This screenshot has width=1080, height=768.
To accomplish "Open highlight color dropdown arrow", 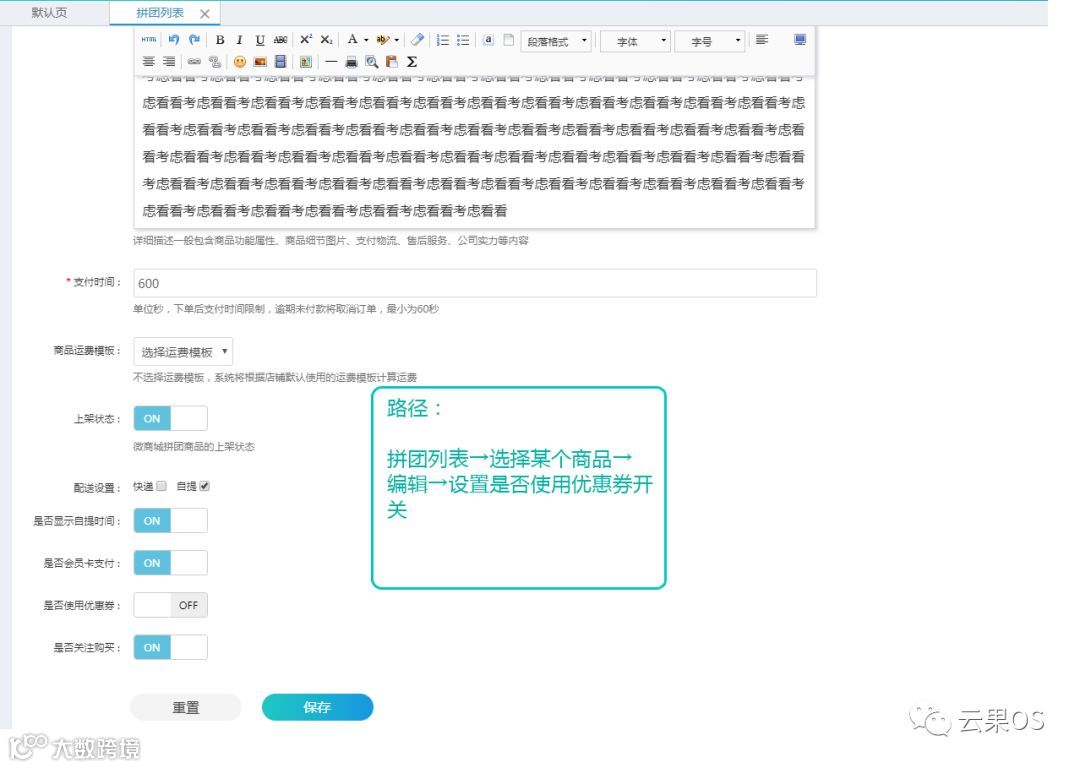I will click(x=396, y=40).
